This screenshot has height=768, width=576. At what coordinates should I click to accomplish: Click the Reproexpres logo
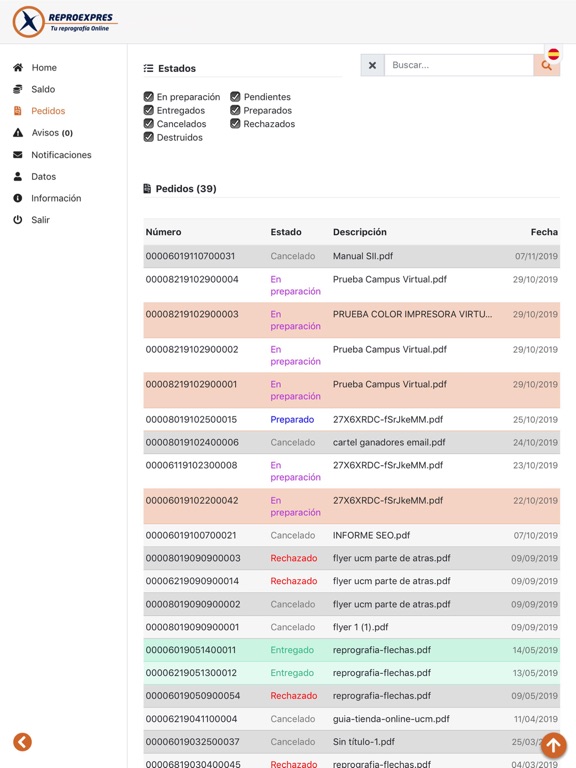point(65,22)
